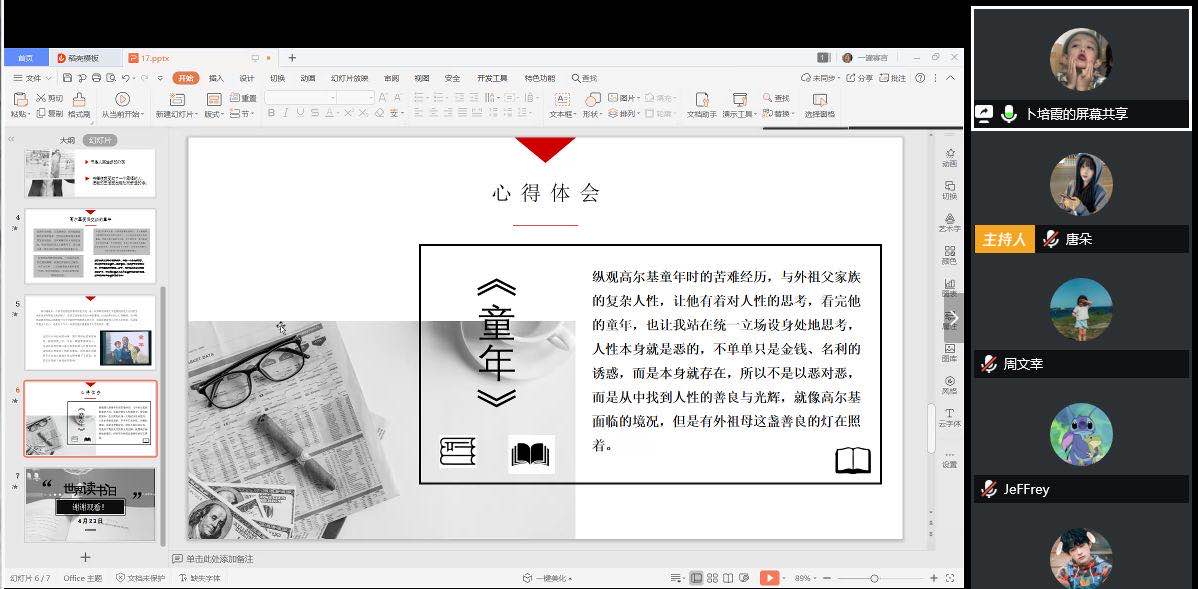Image resolution: width=1198 pixels, height=589 pixels.
Task: Toggle the Slides (幻灯片) pane view
Action: pos(99,141)
